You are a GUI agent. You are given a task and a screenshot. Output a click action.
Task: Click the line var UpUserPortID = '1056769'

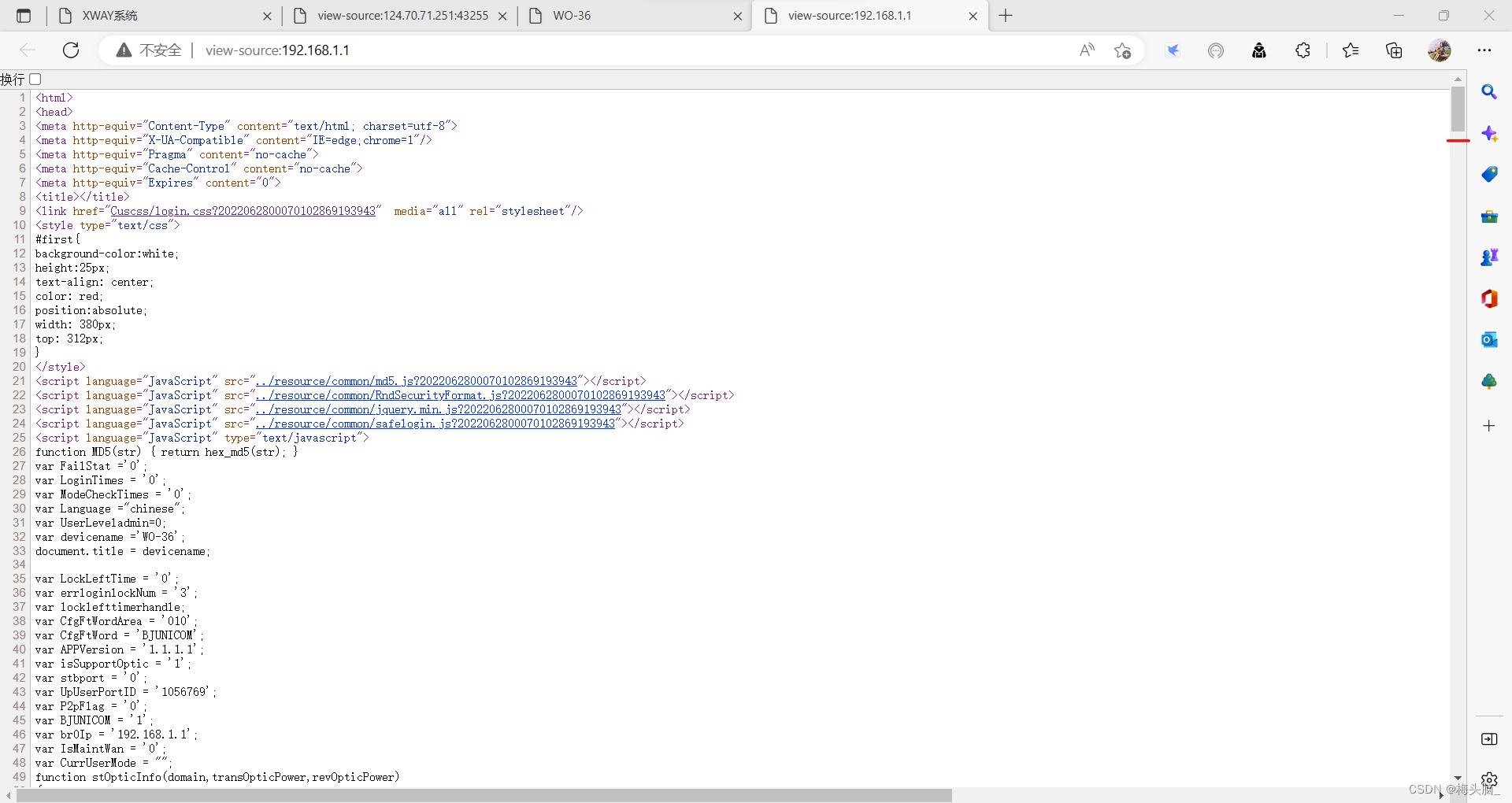pos(125,692)
